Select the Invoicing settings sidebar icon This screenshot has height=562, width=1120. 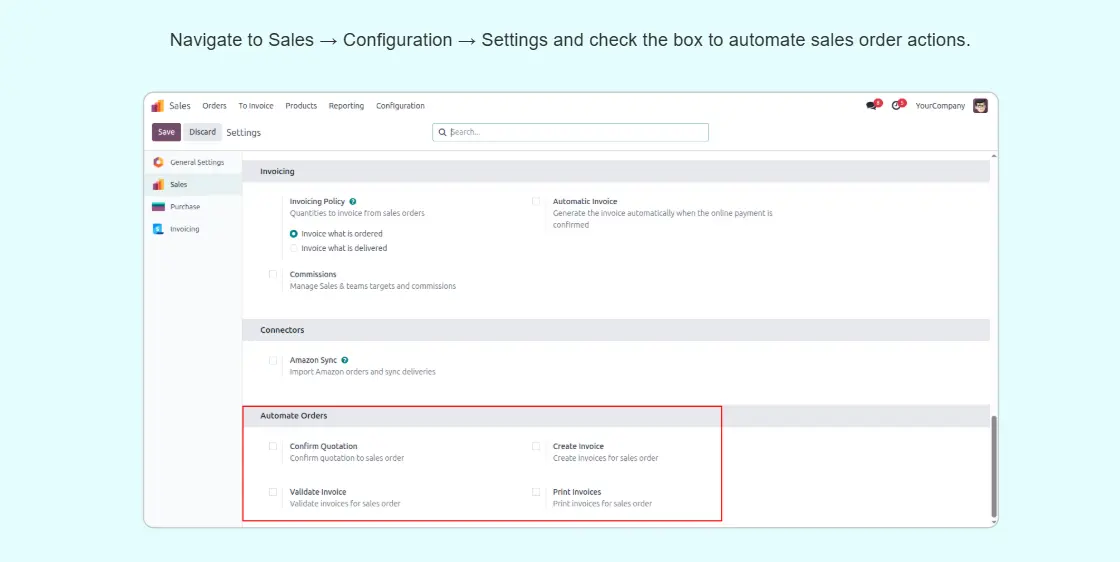[x=158, y=229]
